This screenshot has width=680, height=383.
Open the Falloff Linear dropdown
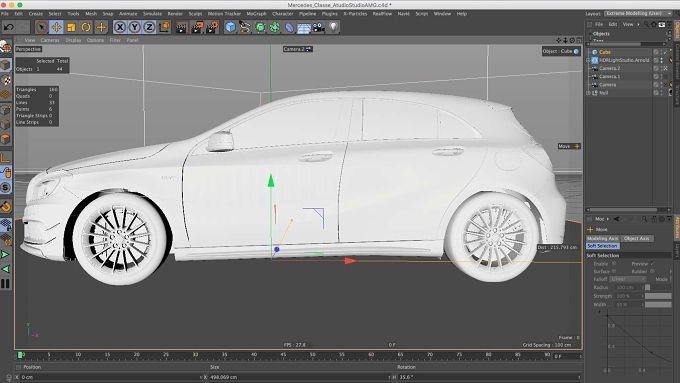click(x=628, y=279)
